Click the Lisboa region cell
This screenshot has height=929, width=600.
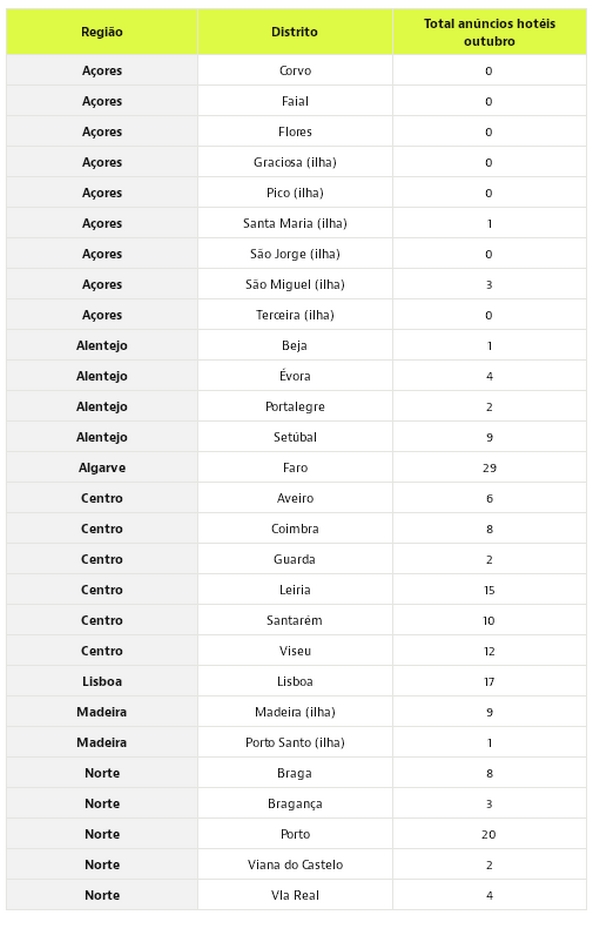102,681
